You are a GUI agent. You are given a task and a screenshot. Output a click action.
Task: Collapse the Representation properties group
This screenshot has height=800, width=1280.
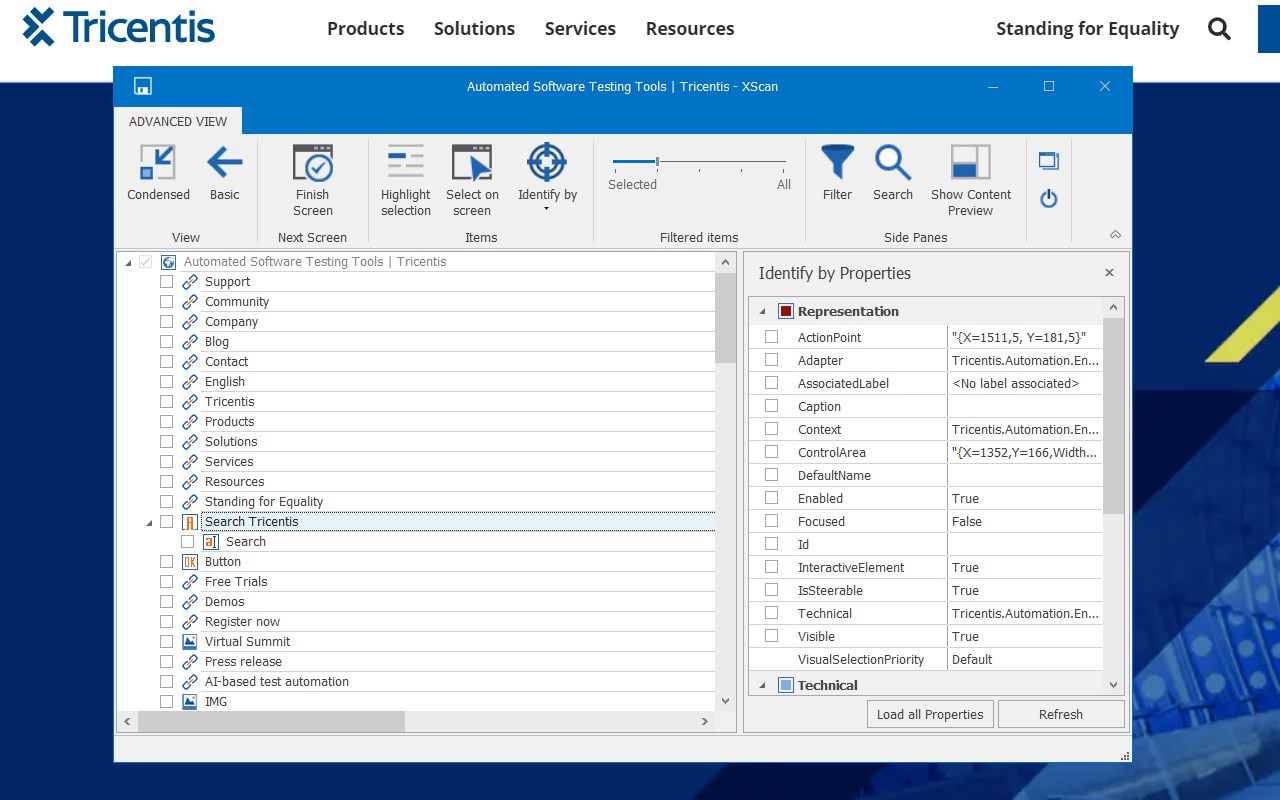[763, 311]
